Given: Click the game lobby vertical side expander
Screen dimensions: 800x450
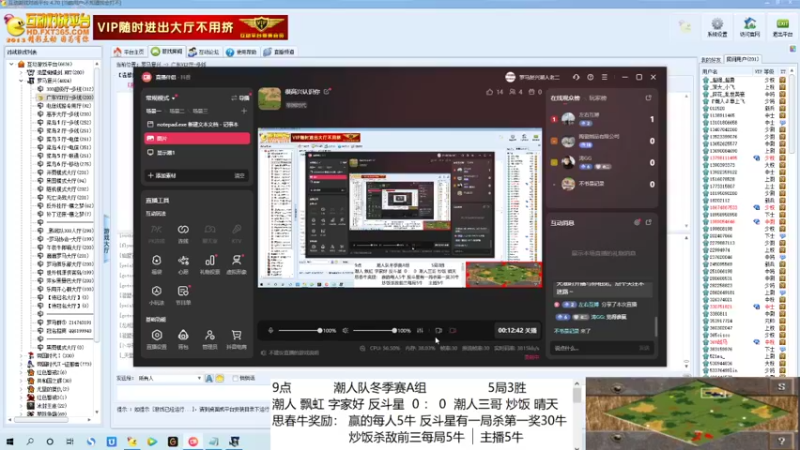Looking at the screenshot, I should pyautogui.click(x=107, y=240).
